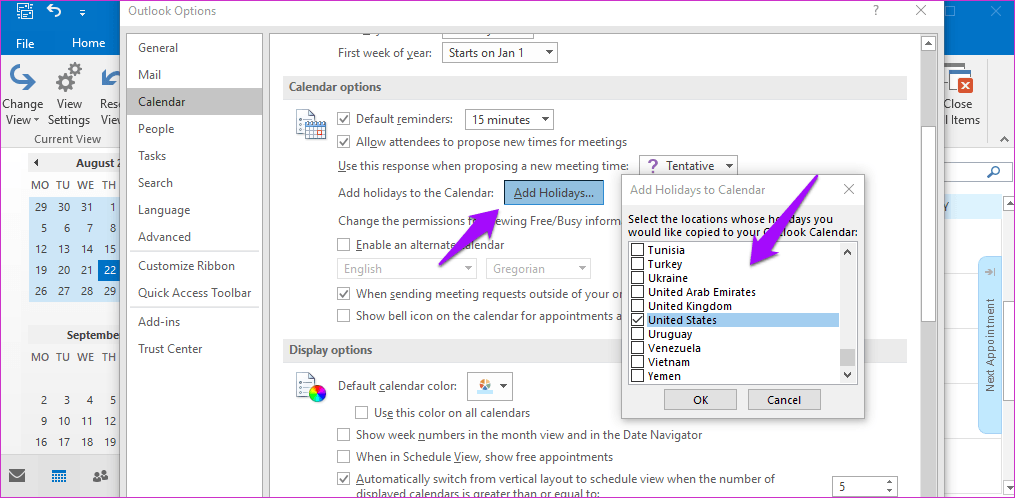Open the Gregorian calendar type dropdown
The image size is (1015, 498).
pyautogui.click(x=539, y=269)
